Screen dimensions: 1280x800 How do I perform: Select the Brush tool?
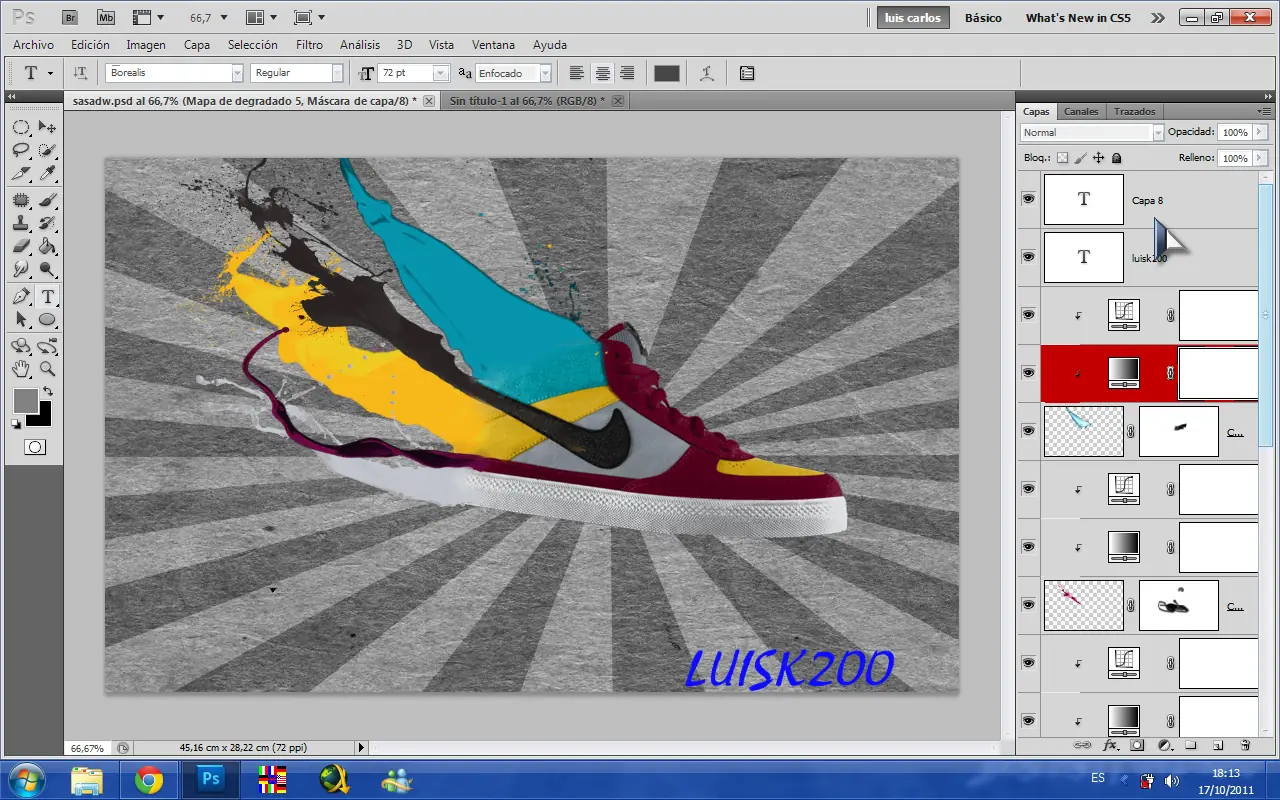coord(47,200)
